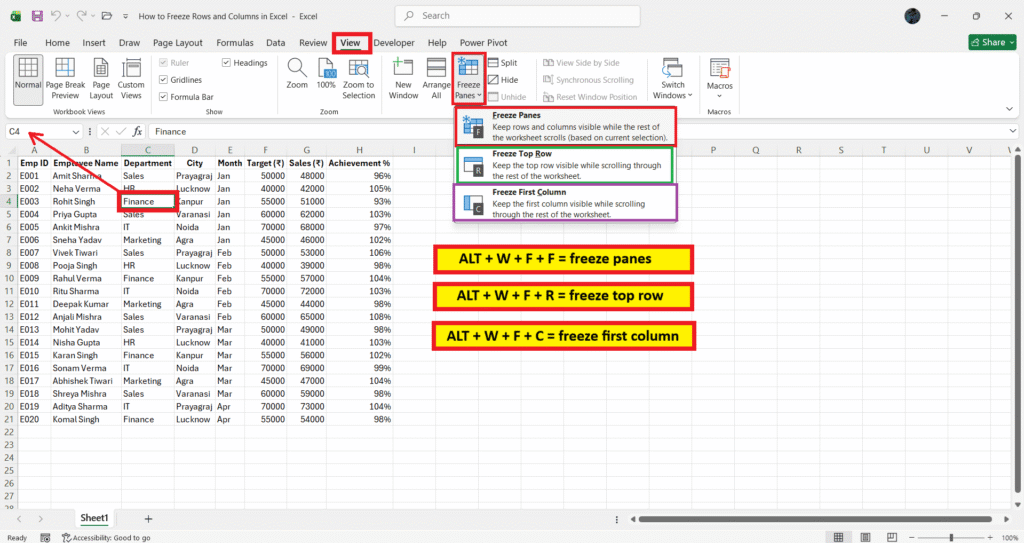This screenshot has width=1024, height=543.
Task: Set zoom to 100%
Action: click(326, 73)
